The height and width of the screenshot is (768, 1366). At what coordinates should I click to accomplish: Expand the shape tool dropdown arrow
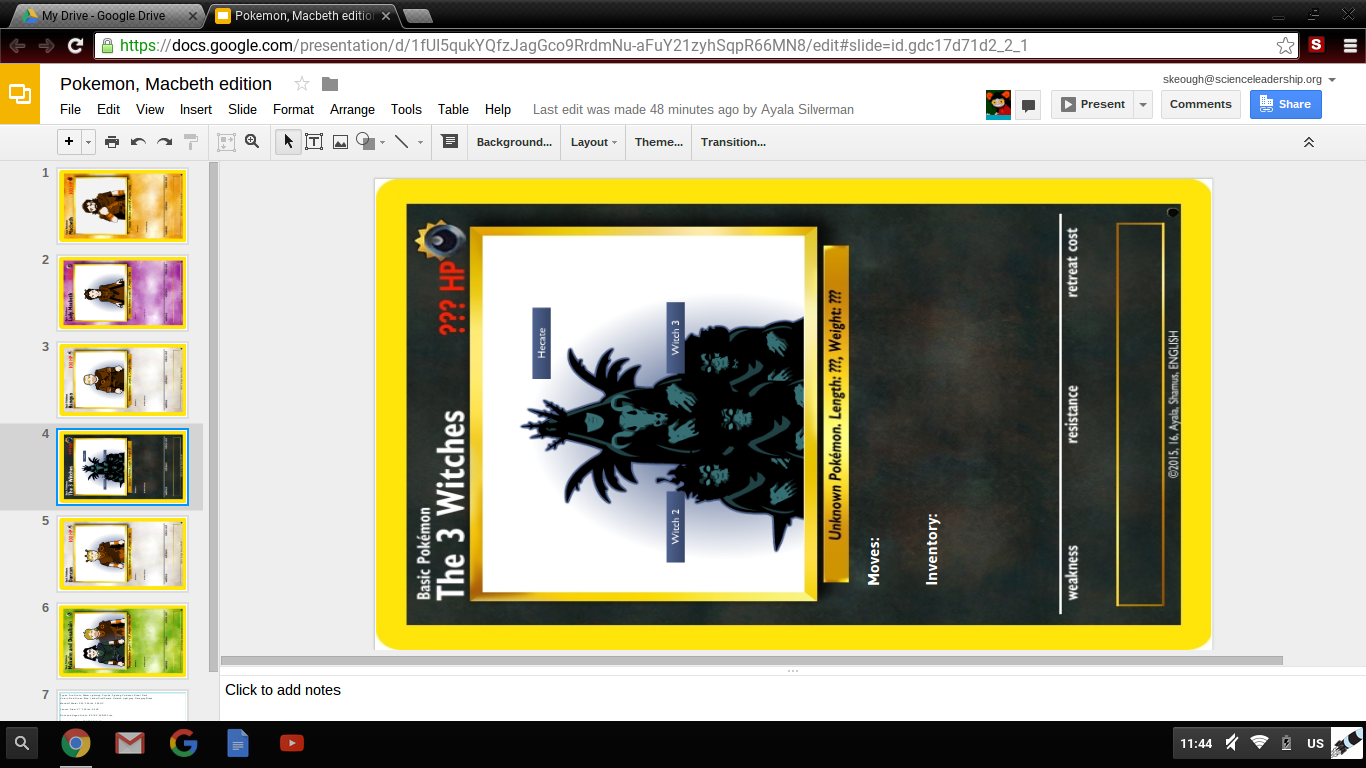pos(383,143)
